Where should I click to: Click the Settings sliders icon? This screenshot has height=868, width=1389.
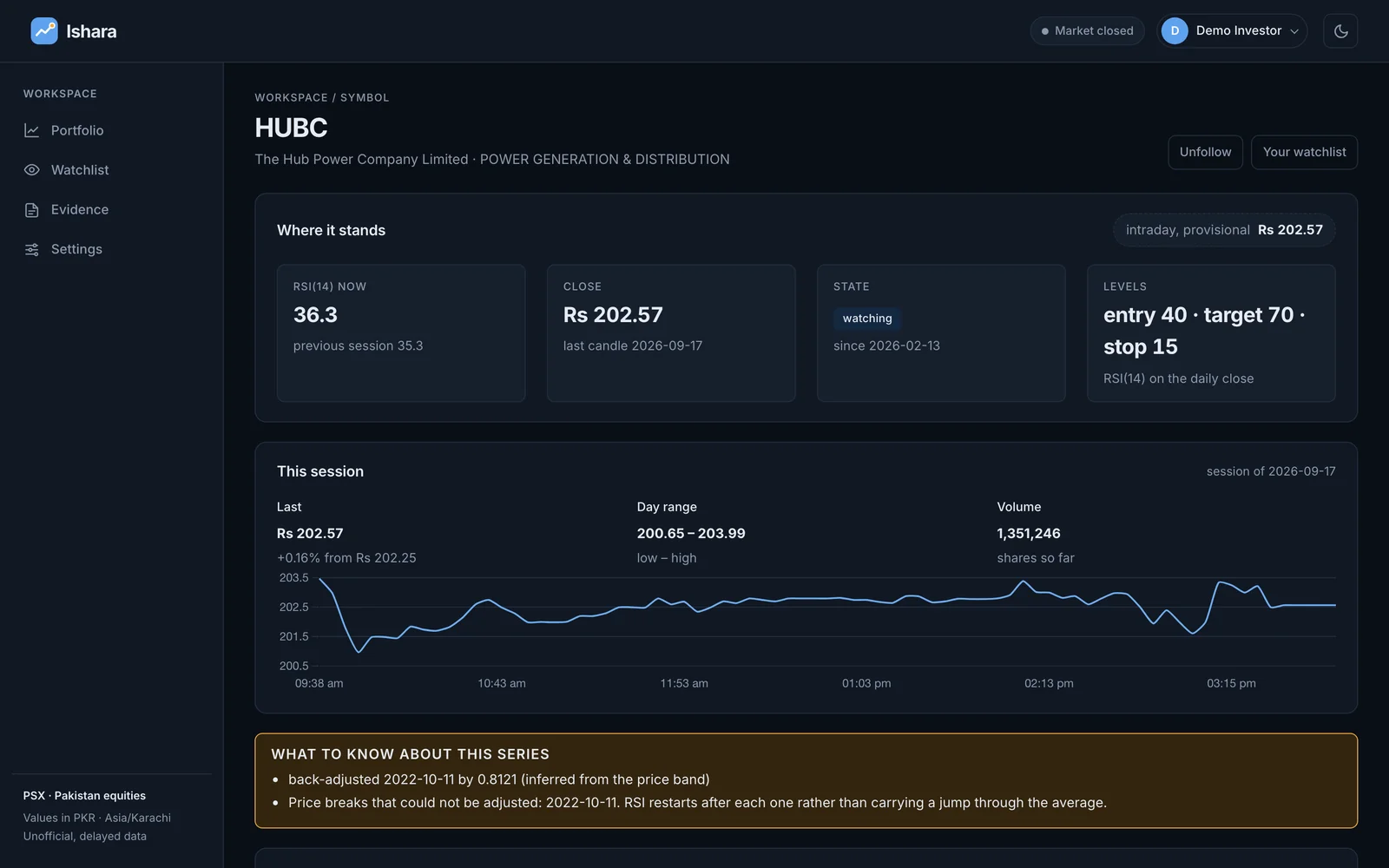coord(32,250)
